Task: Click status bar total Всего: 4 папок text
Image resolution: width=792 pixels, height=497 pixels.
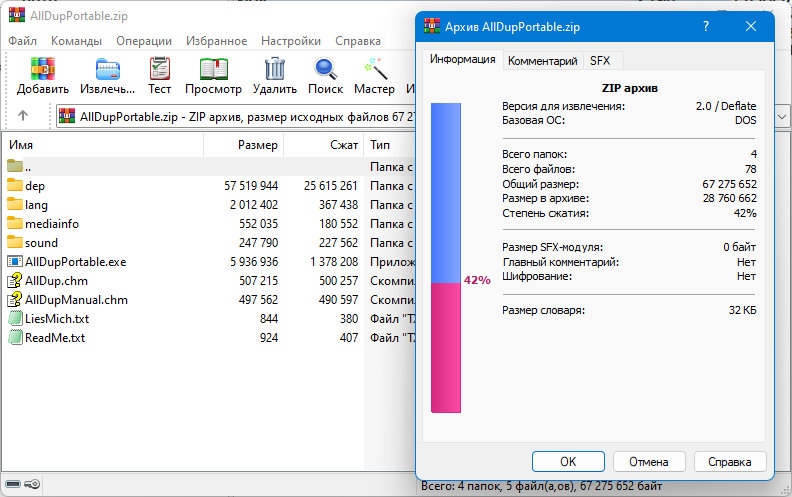Action: pyautogui.click(x=541, y=486)
